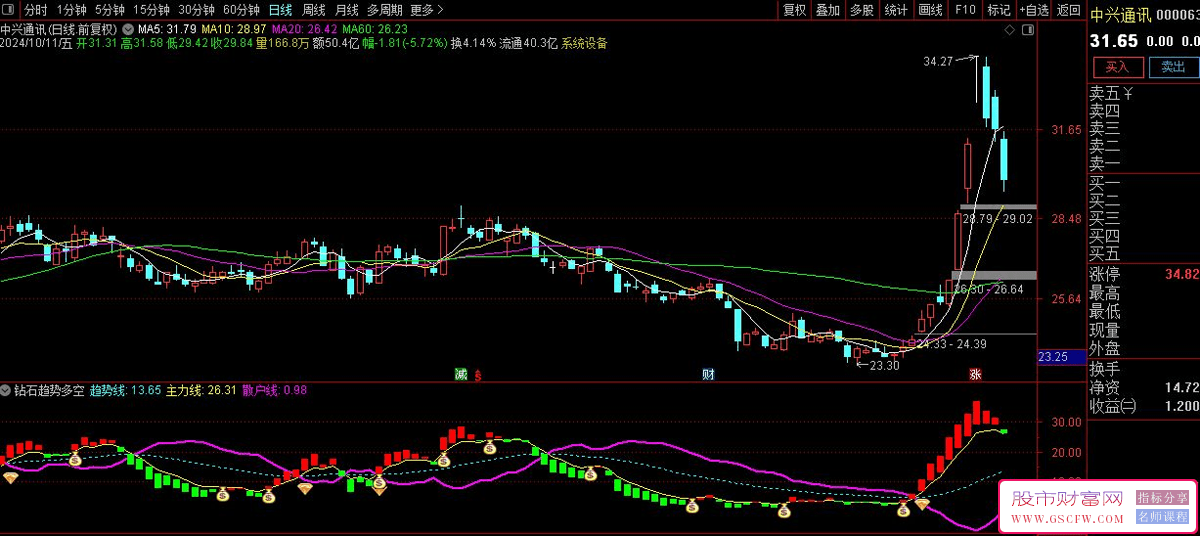1200x536 pixels.
Task: Click the 散户线: 0.98 value label
Action: (274, 390)
